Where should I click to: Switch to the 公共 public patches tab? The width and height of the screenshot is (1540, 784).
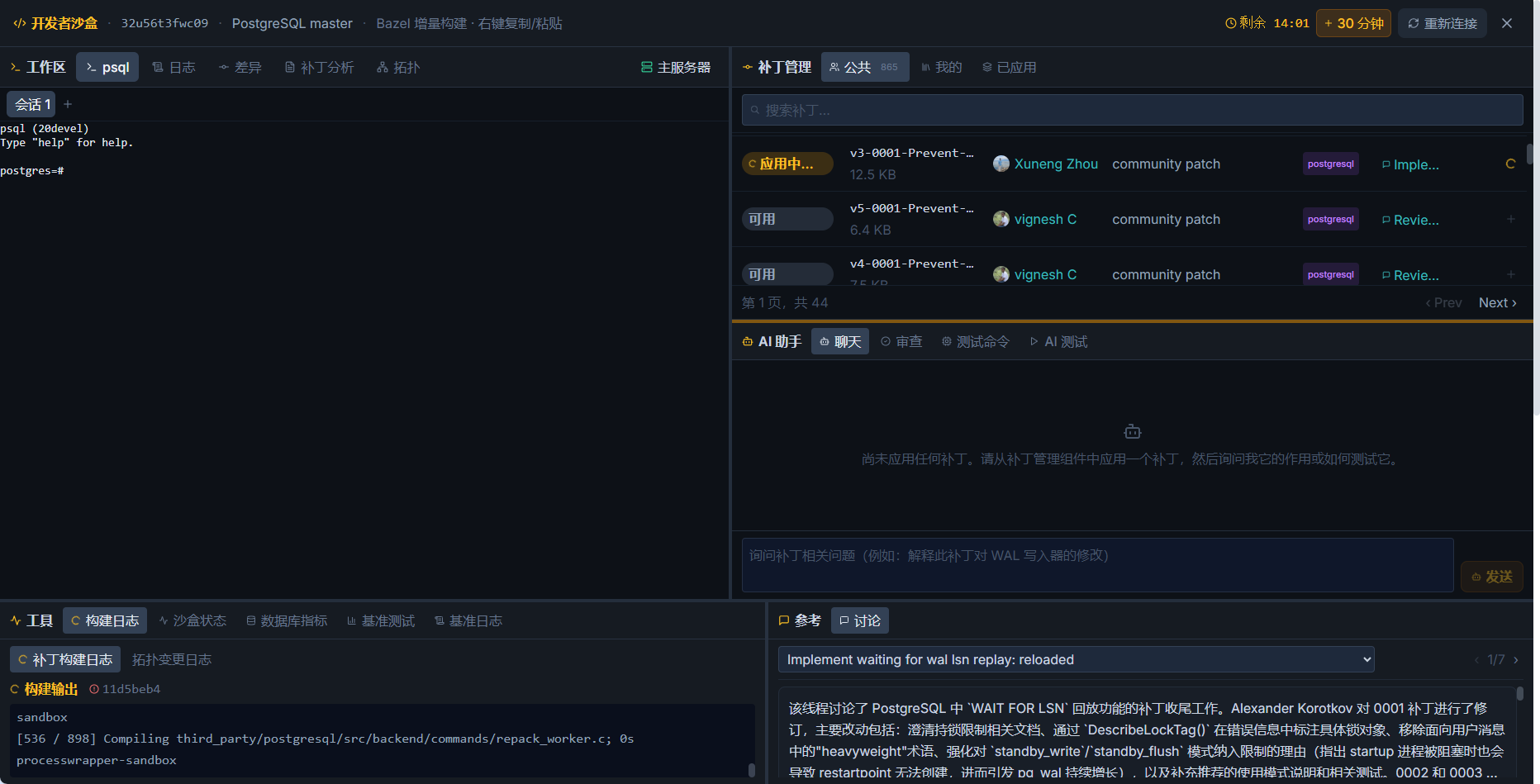(x=865, y=67)
